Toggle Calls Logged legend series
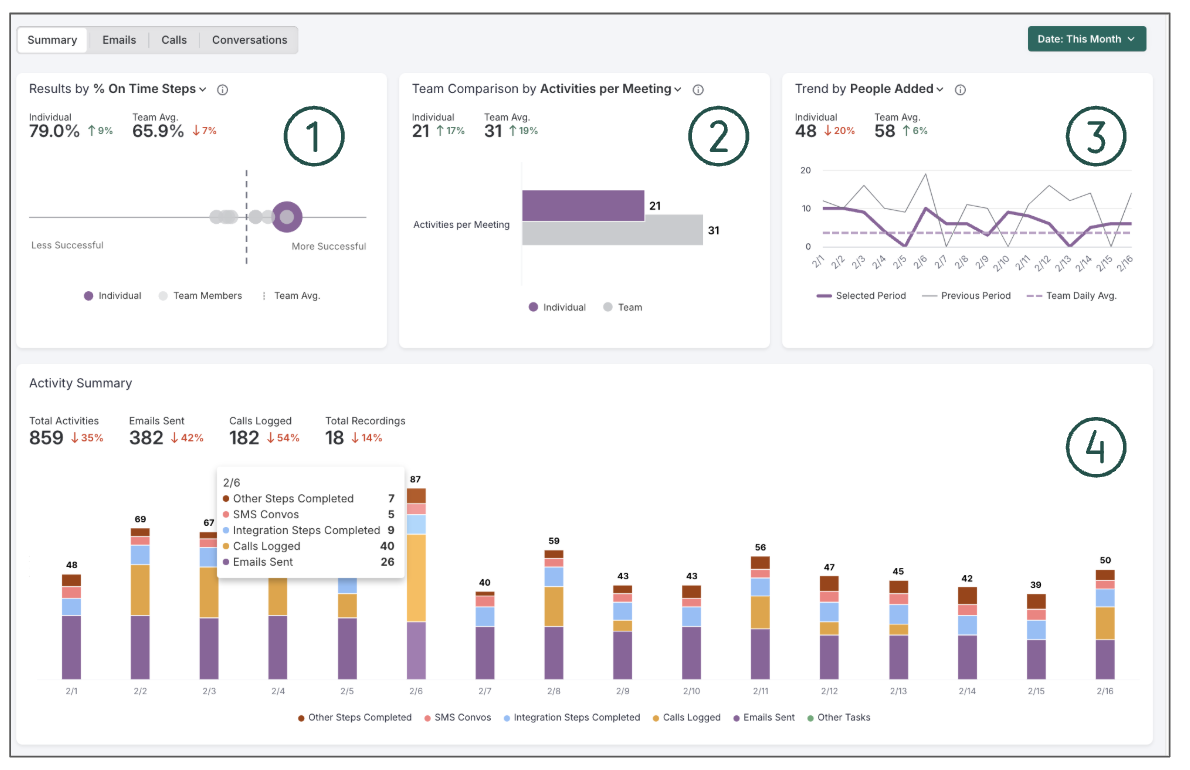1190x770 pixels. (x=686, y=717)
